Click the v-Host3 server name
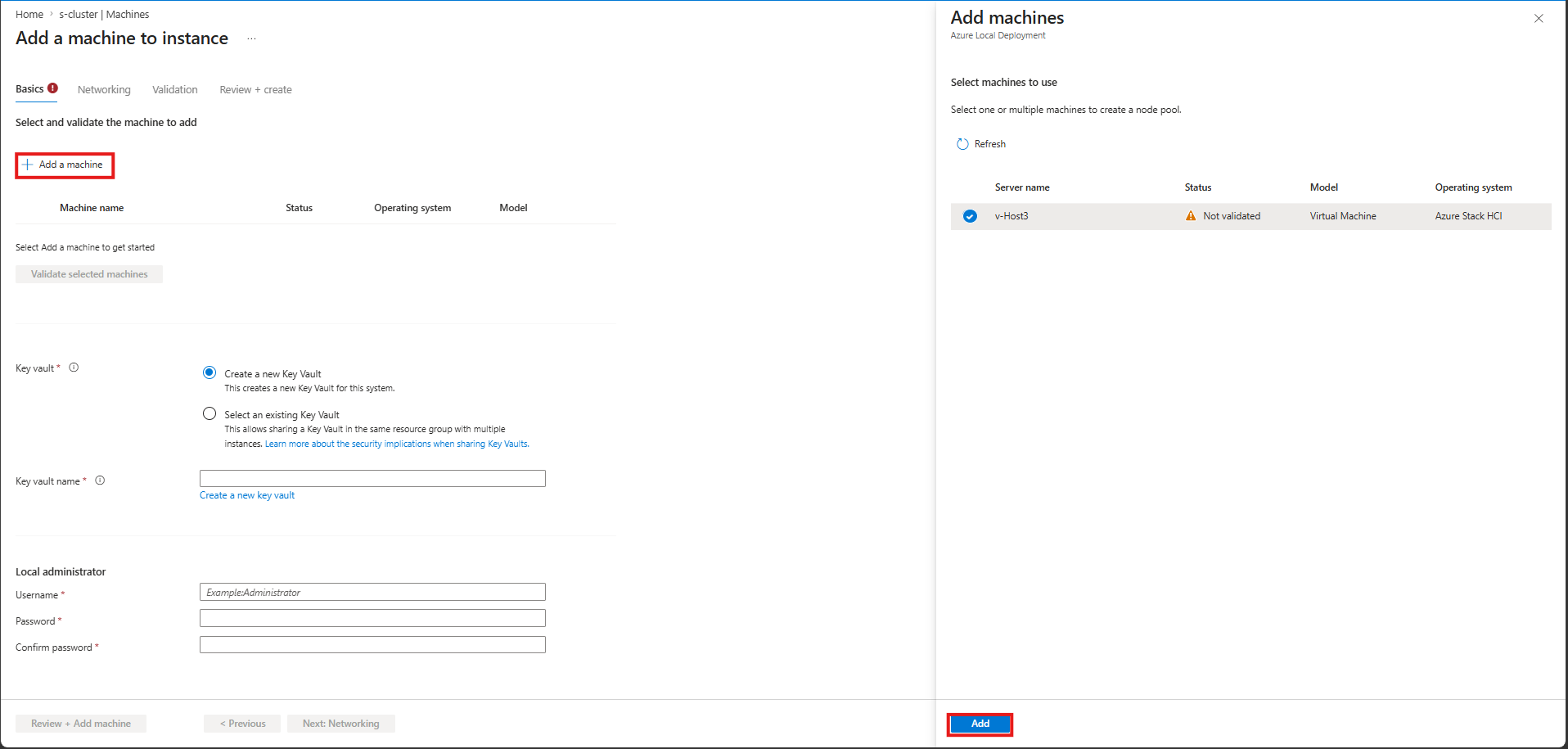The width and height of the screenshot is (1568, 749). 1012,216
